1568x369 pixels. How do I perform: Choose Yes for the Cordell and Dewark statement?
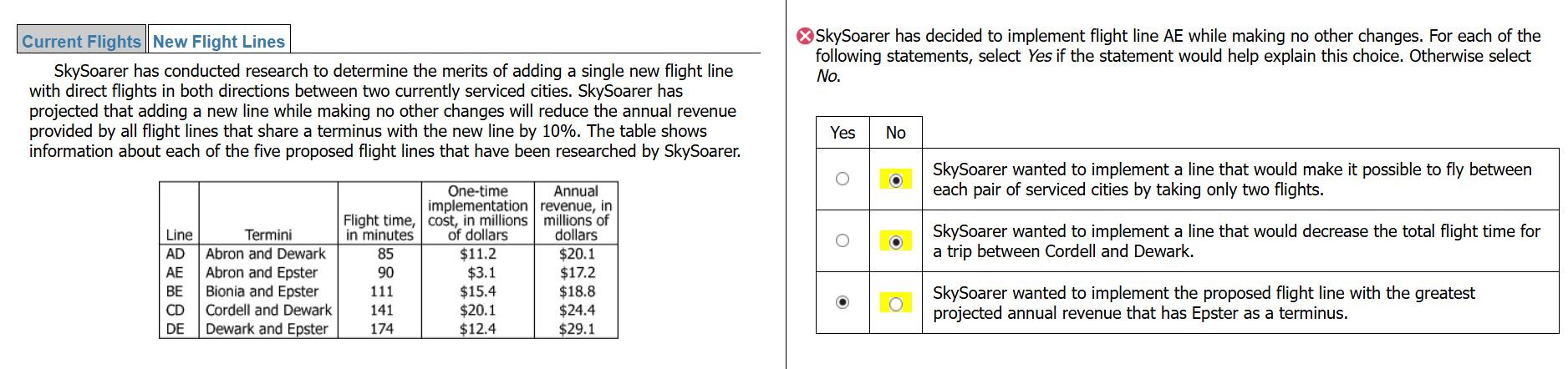(843, 240)
